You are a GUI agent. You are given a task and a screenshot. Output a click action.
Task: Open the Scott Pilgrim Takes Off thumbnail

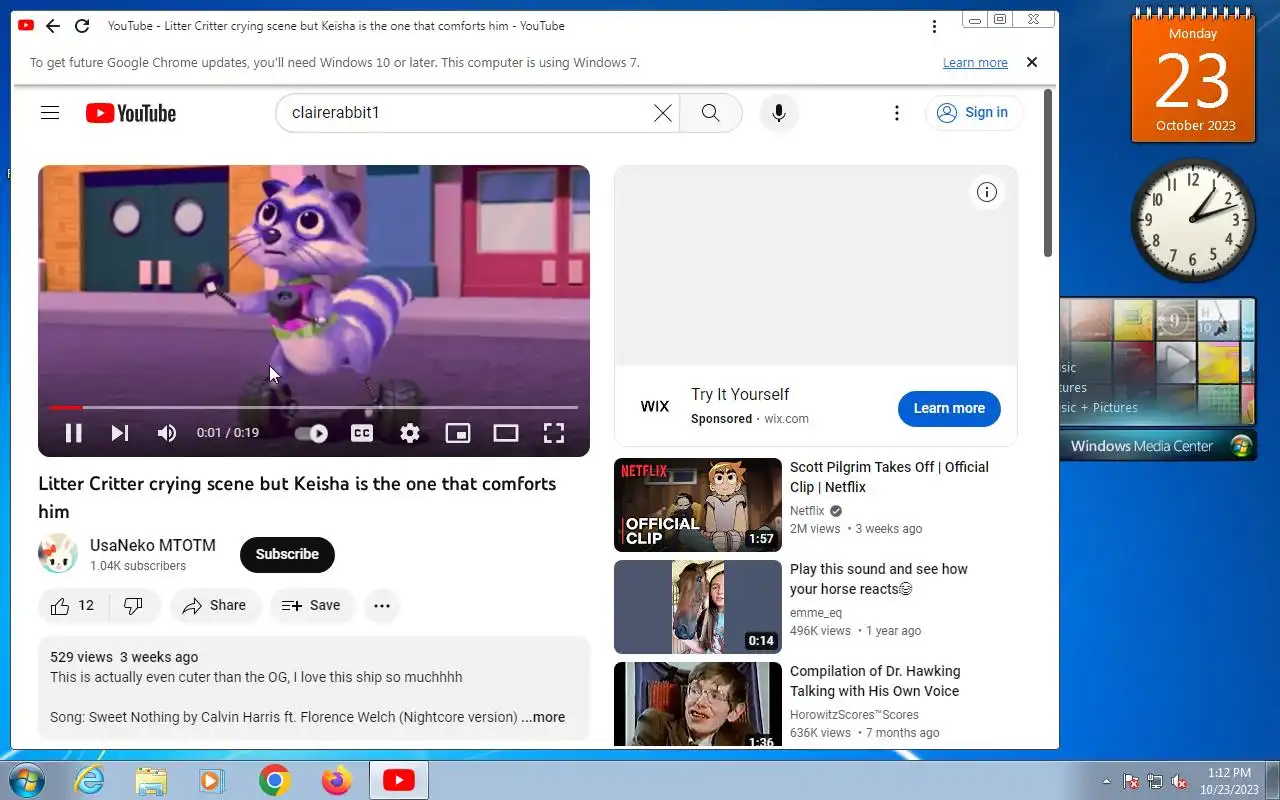pos(698,505)
